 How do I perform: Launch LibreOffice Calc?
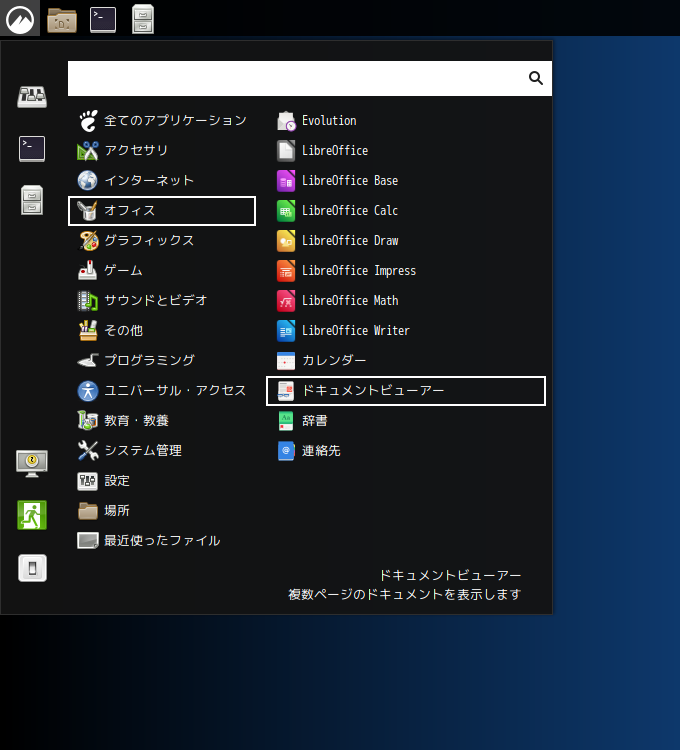[x=406, y=210]
